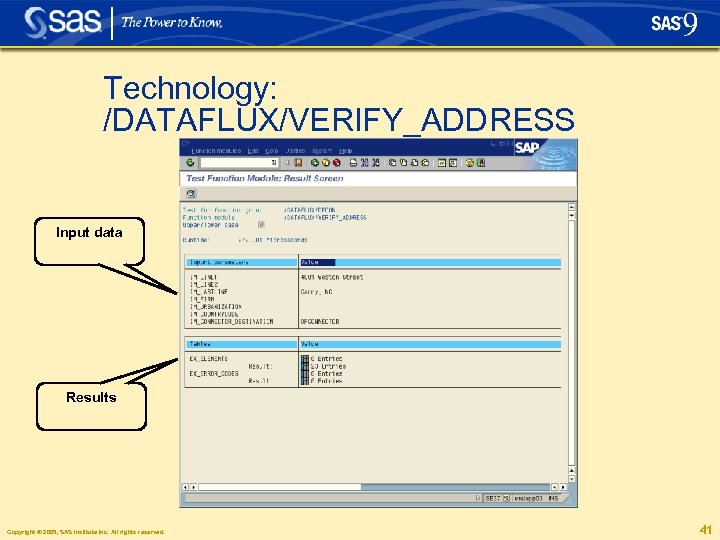
Task: Click the highlighted Value header of Import parameters
Action: pos(318,262)
